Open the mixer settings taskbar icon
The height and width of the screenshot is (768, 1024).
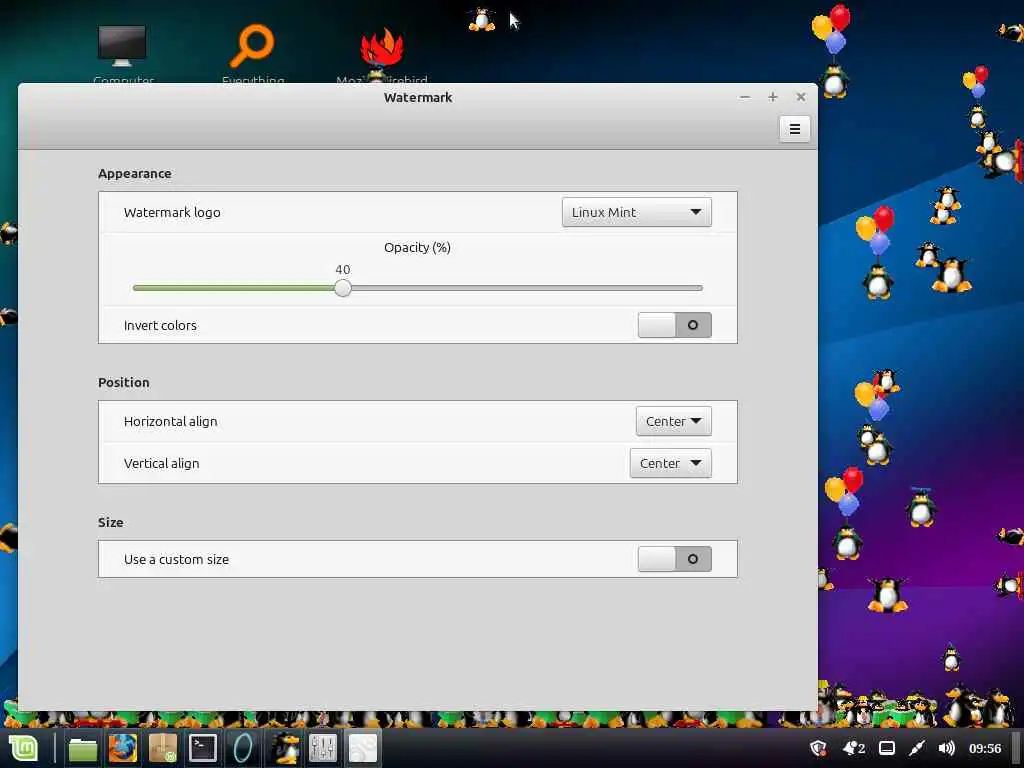click(322, 748)
